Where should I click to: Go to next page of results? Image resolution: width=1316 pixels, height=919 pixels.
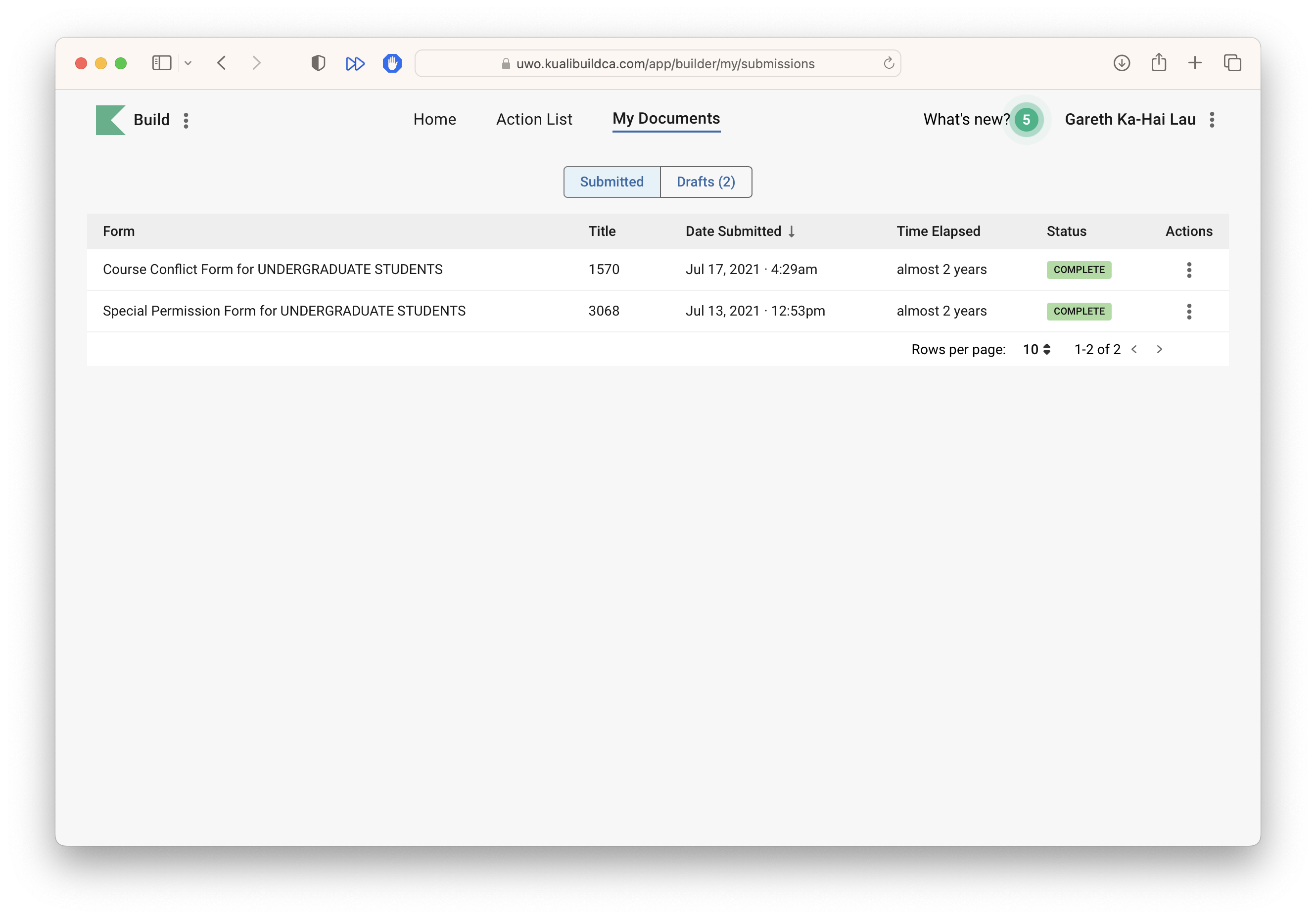1159,350
